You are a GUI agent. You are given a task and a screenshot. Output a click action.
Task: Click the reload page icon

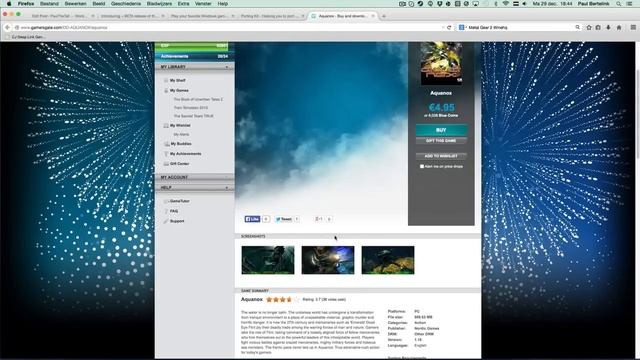(449, 27)
